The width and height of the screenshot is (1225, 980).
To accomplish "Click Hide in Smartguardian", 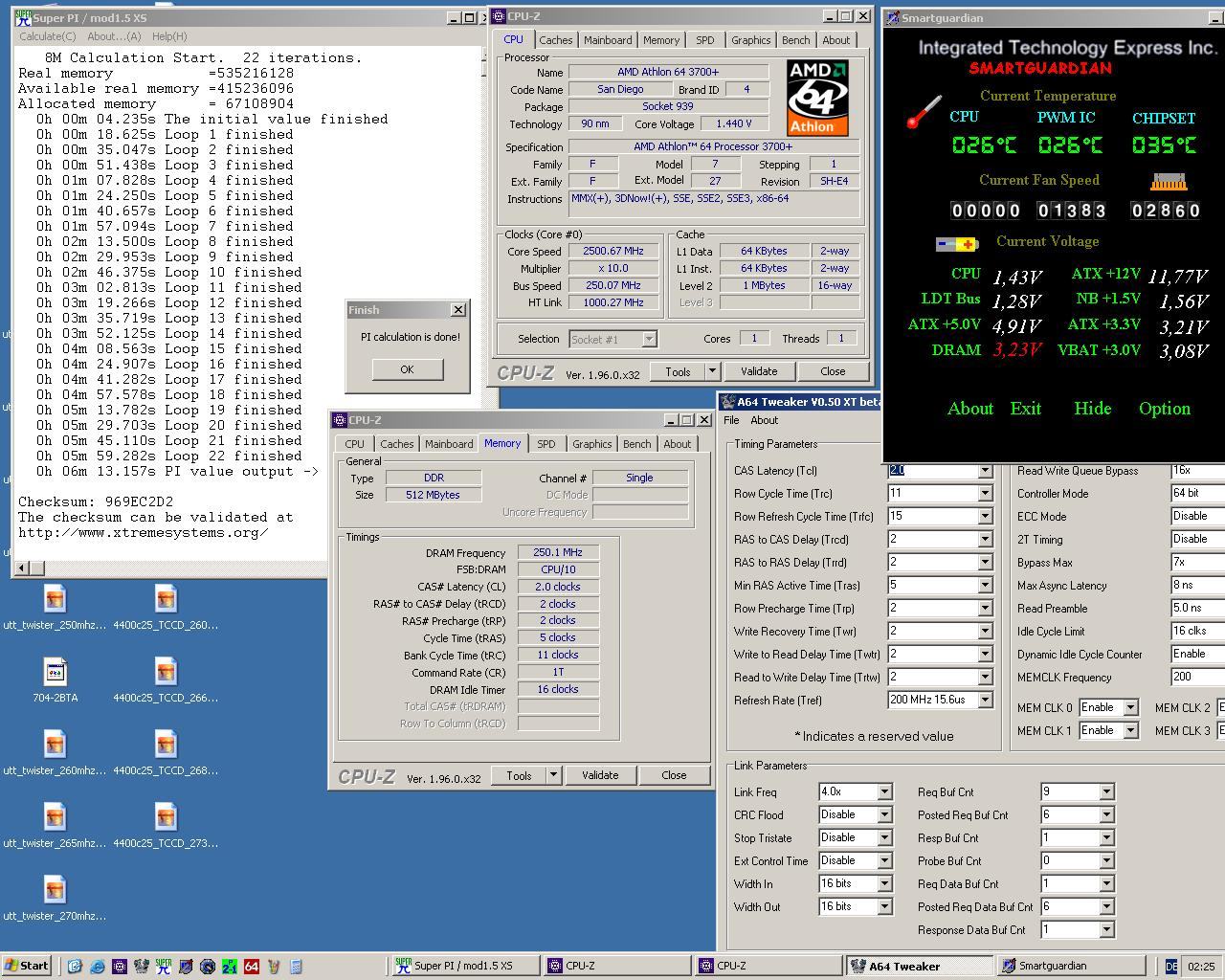I will (x=1092, y=409).
